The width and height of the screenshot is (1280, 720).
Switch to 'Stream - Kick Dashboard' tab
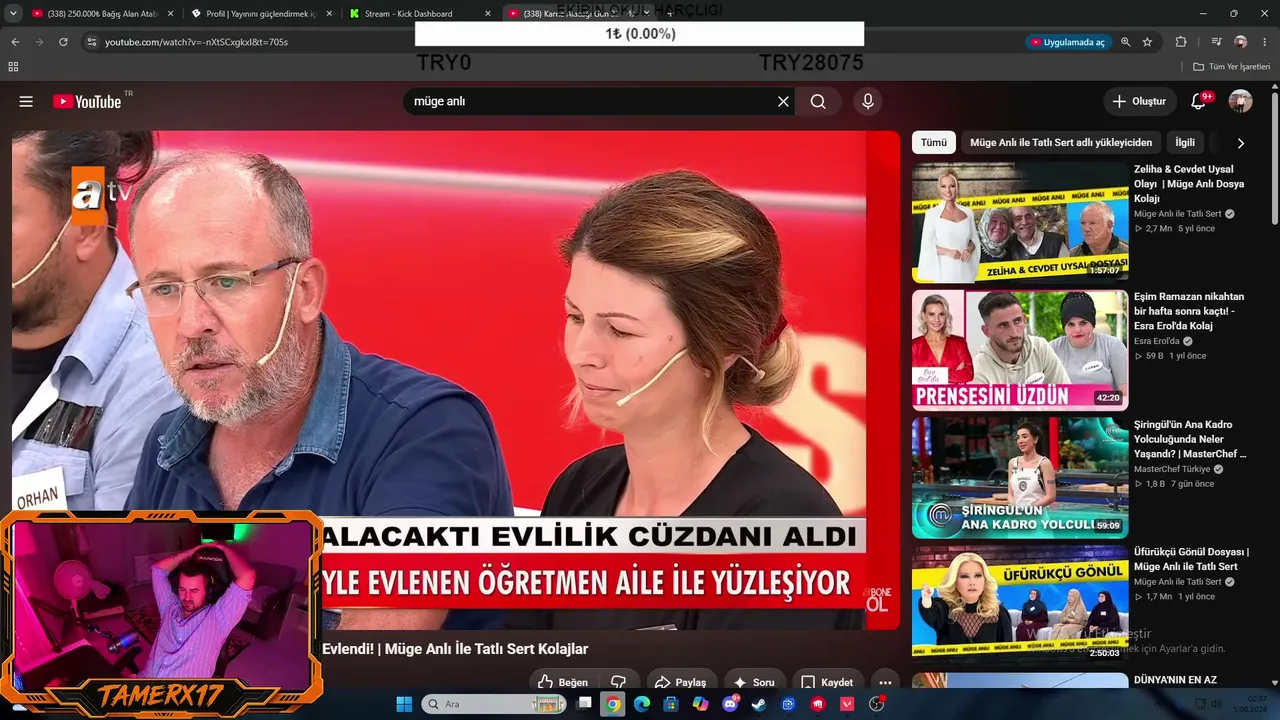[418, 14]
